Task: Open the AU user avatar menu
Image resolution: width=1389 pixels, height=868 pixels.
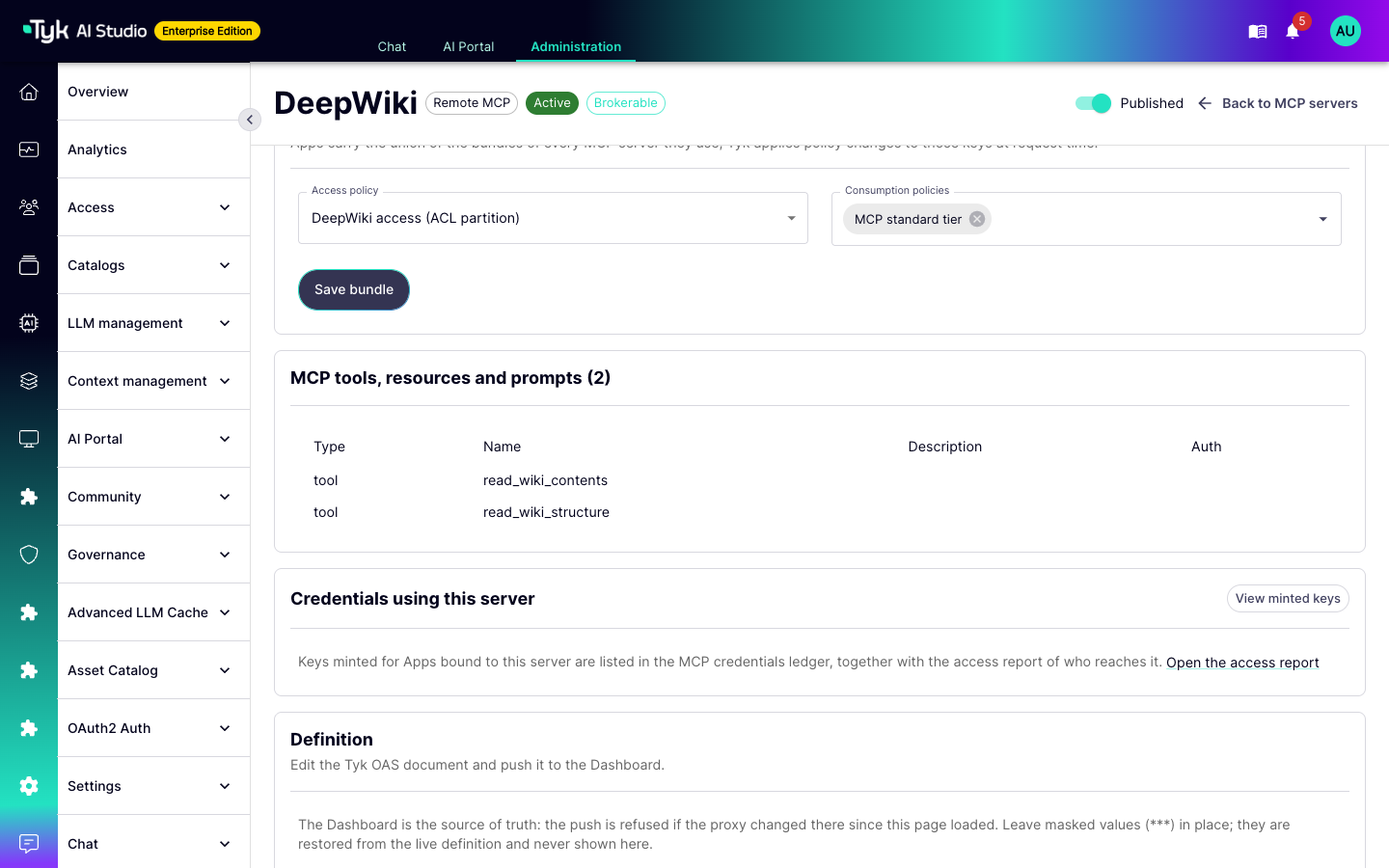Action: 1346,31
